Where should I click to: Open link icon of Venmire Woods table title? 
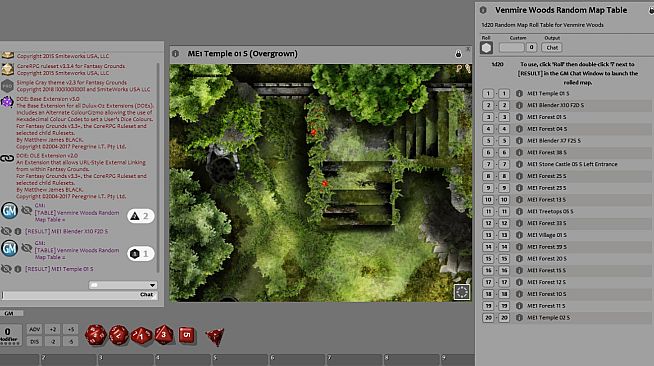point(483,10)
